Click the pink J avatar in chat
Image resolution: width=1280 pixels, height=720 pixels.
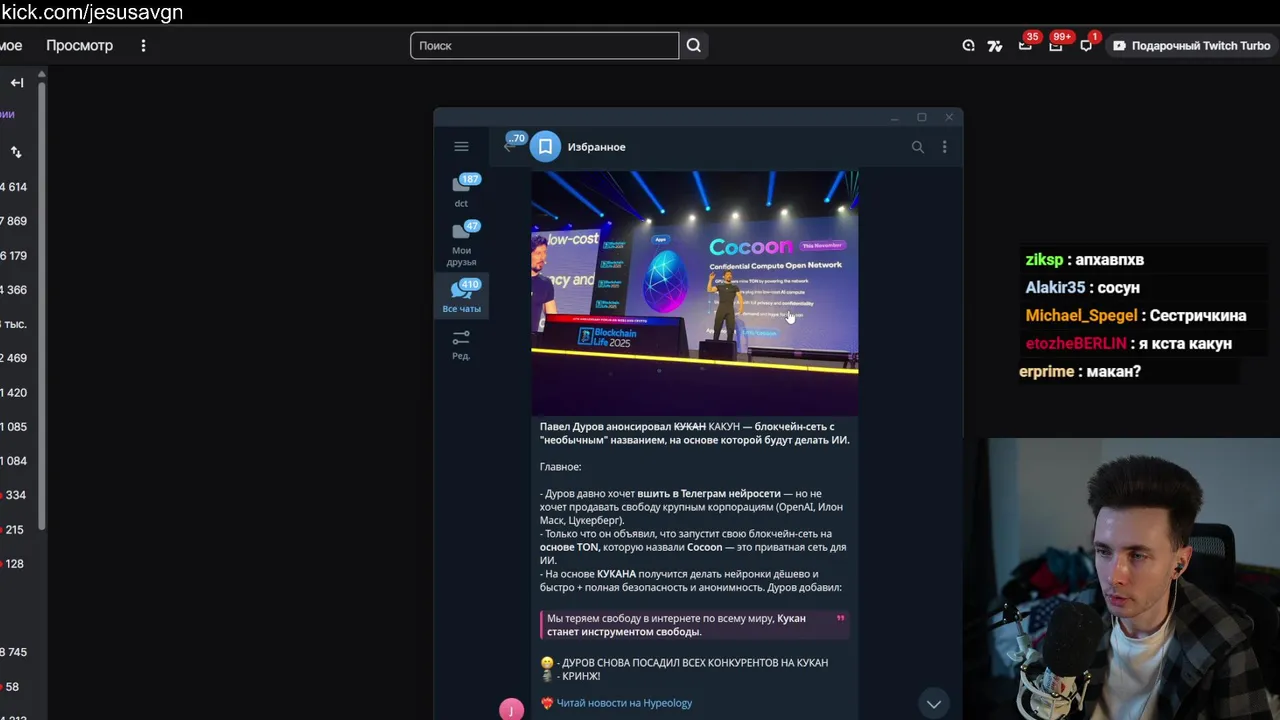tap(511, 709)
